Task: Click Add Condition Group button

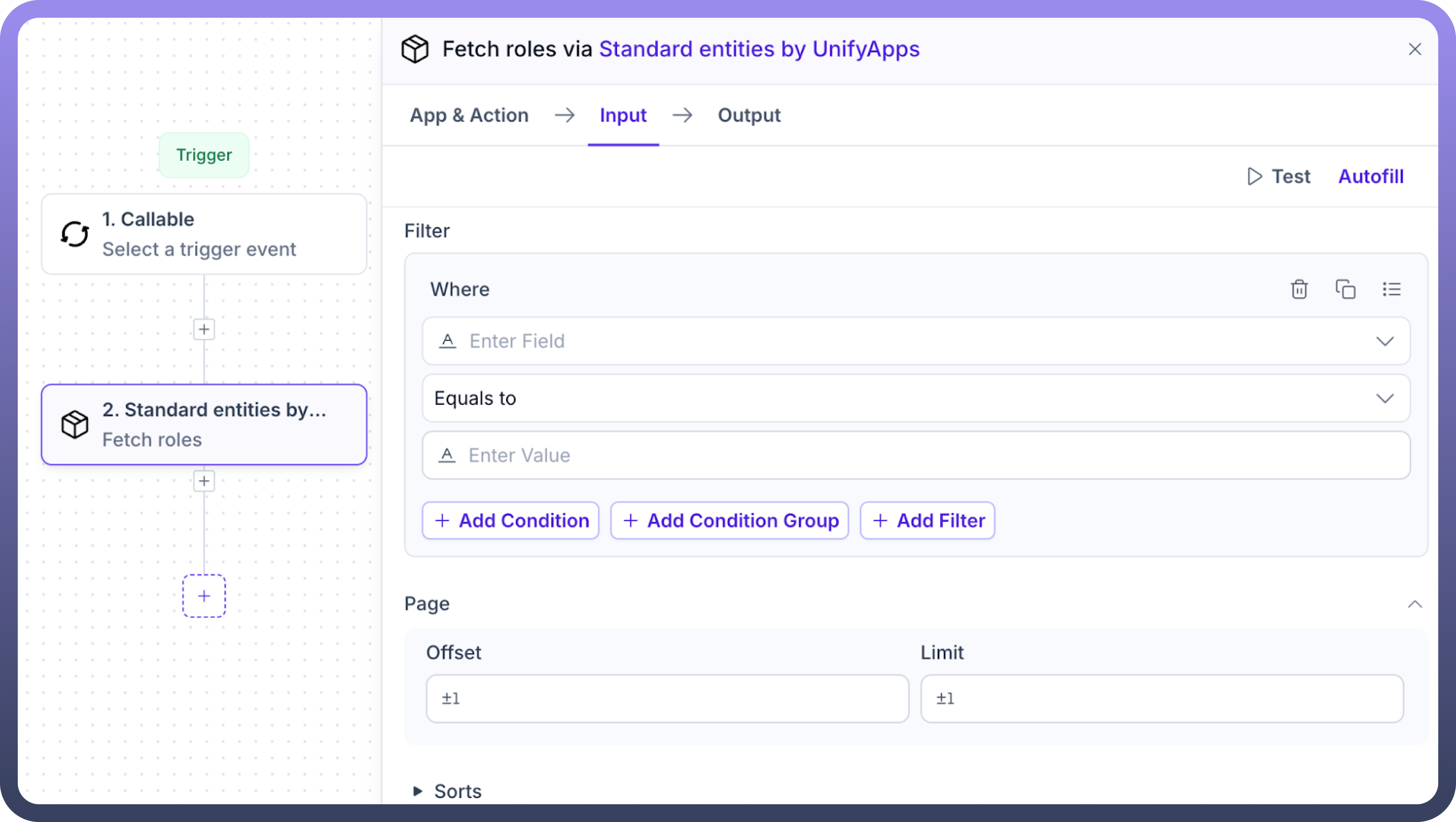Action: [729, 521]
